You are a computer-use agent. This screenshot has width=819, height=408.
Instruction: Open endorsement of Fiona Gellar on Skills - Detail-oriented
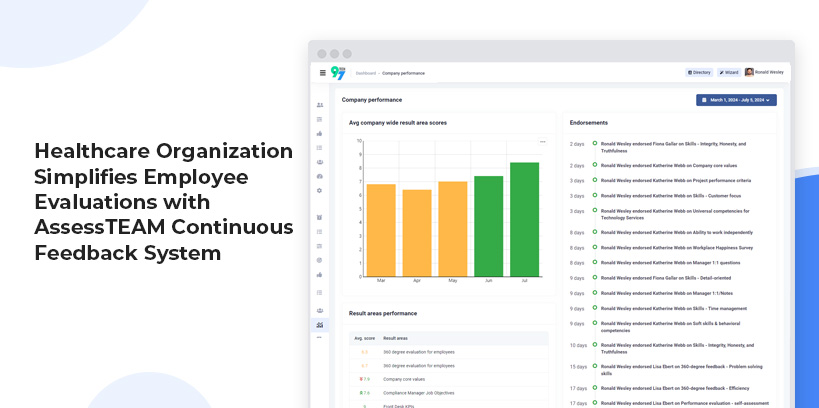pos(666,278)
